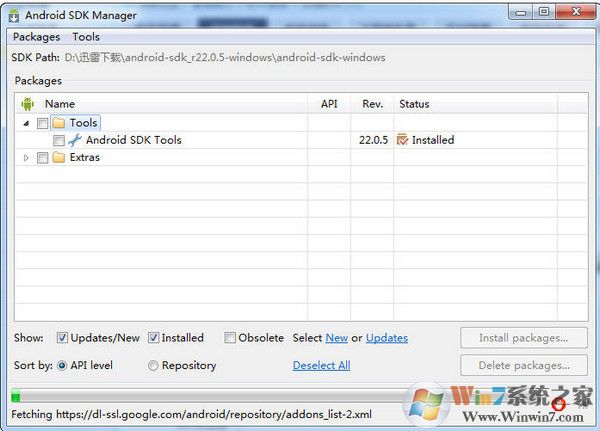Image resolution: width=600 pixels, height=431 pixels.
Task: Maximize the Android SDK Manager window
Action: coord(544,12)
